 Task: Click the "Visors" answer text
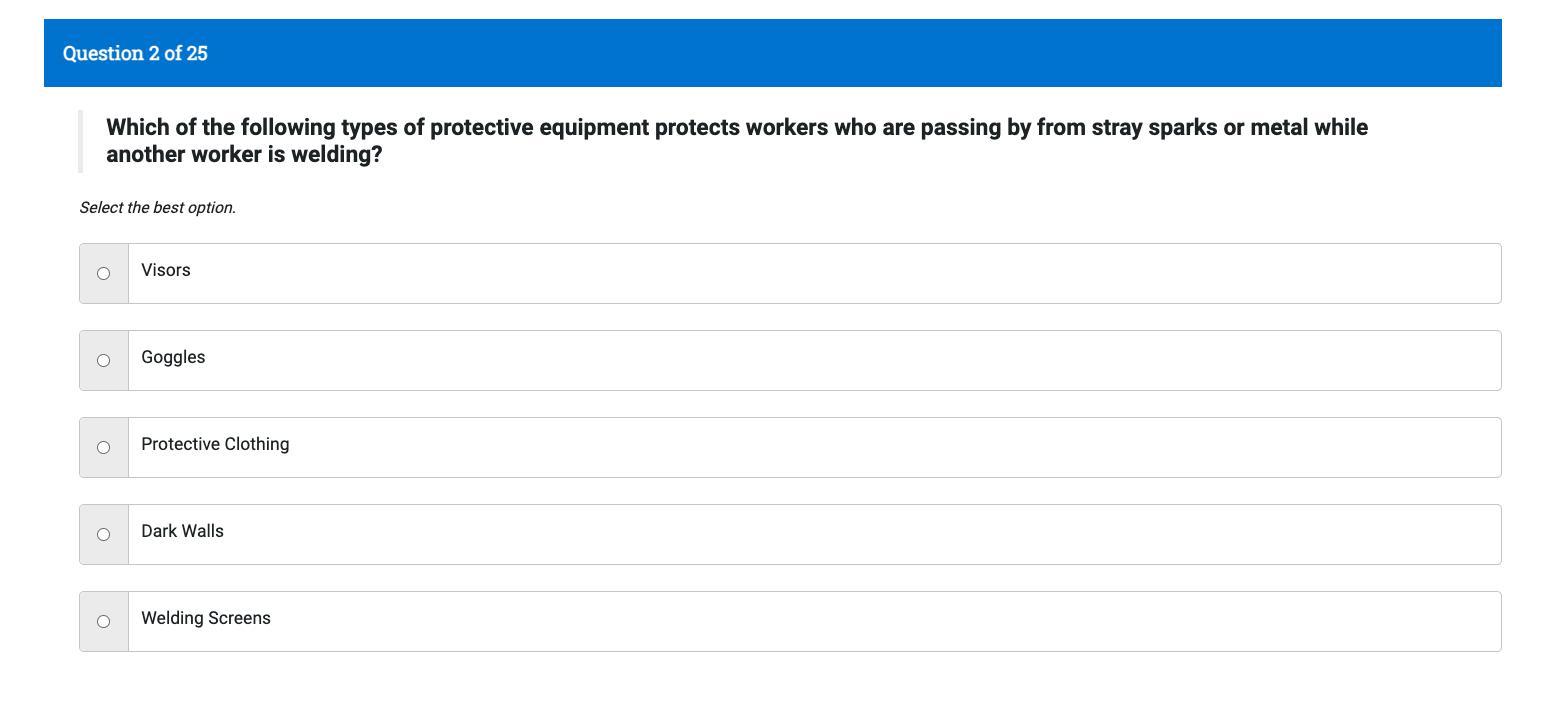click(166, 270)
